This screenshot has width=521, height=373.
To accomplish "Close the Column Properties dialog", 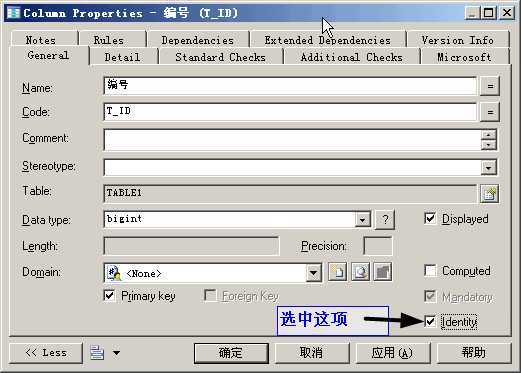I will coord(507,13).
